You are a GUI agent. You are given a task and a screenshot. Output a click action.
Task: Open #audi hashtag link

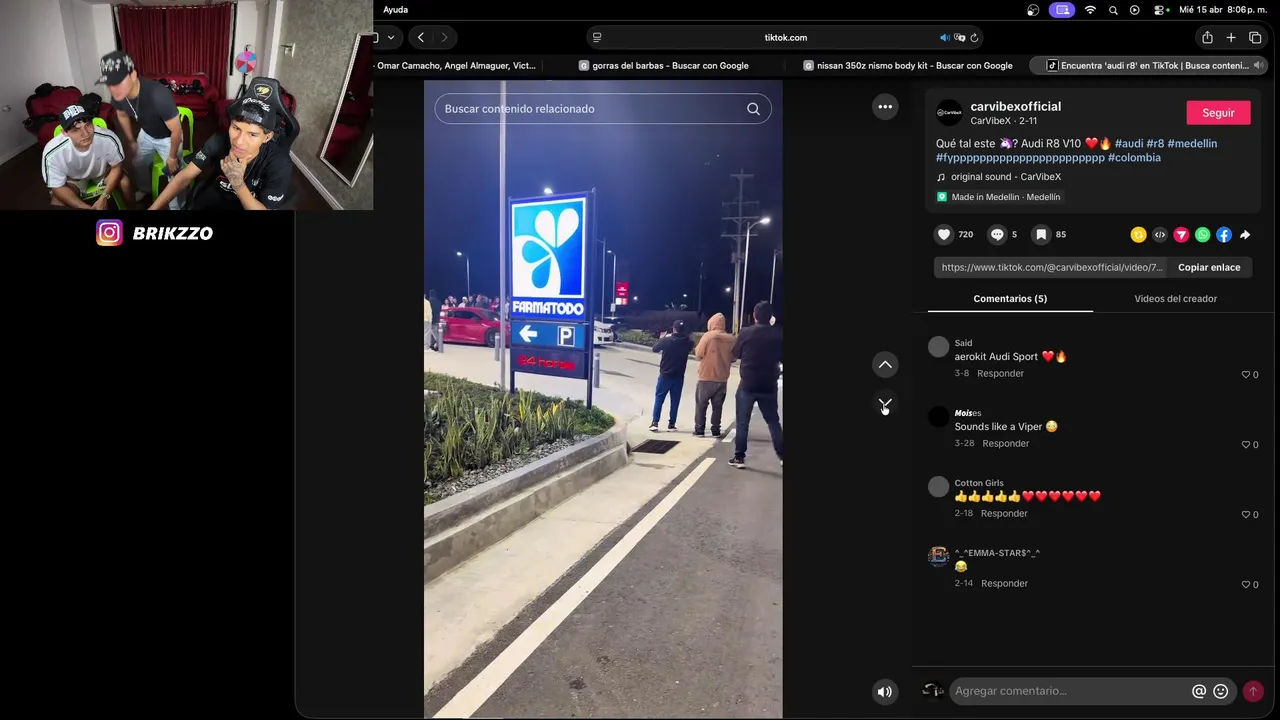(x=1129, y=144)
